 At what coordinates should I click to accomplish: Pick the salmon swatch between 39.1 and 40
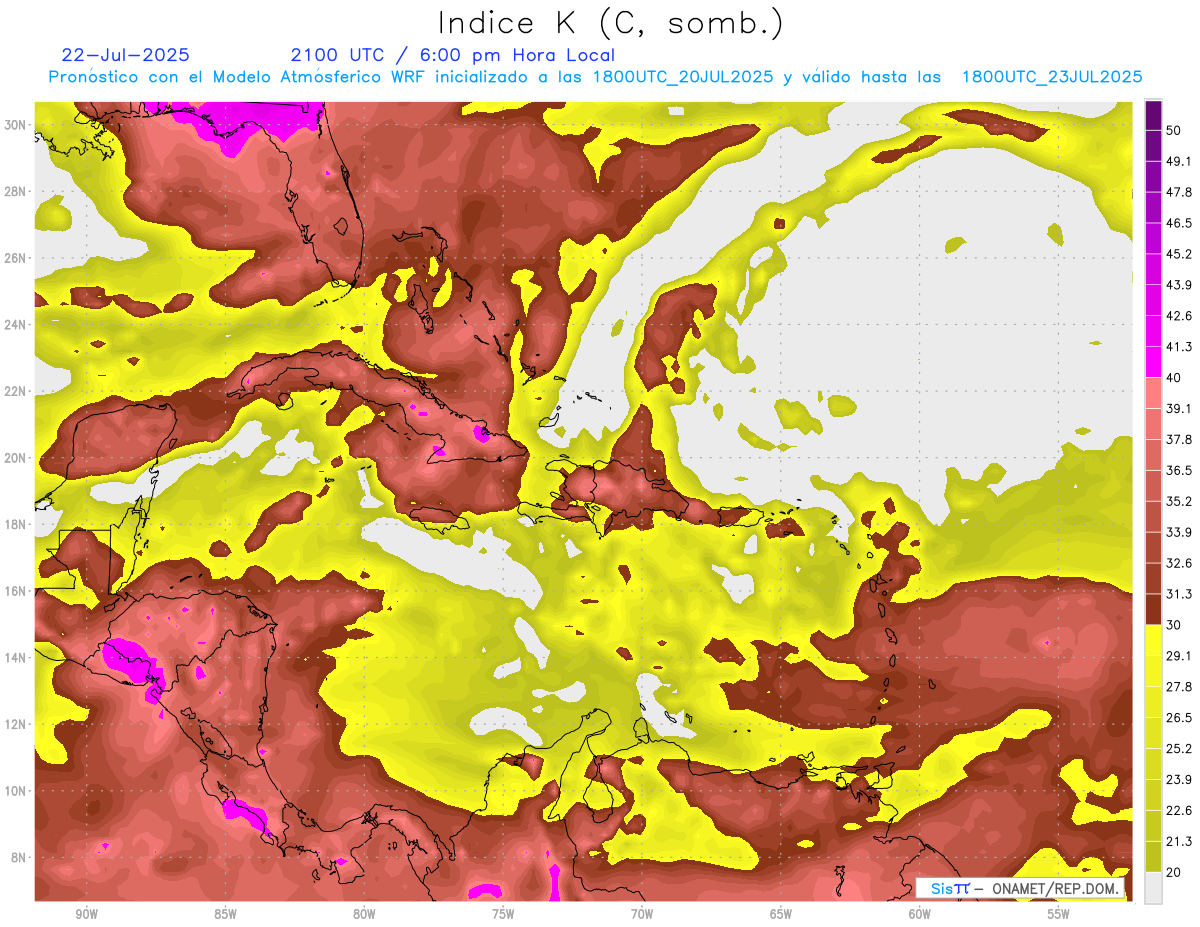point(1153,393)
